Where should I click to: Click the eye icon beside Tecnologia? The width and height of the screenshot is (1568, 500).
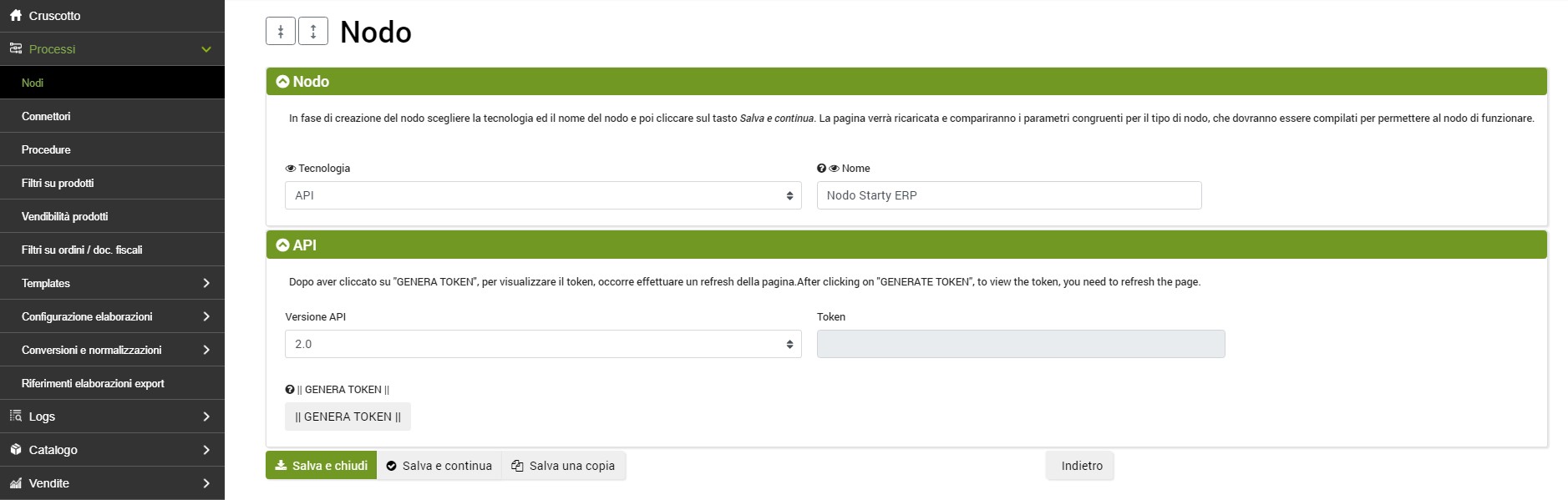click(x=291, y=169)
